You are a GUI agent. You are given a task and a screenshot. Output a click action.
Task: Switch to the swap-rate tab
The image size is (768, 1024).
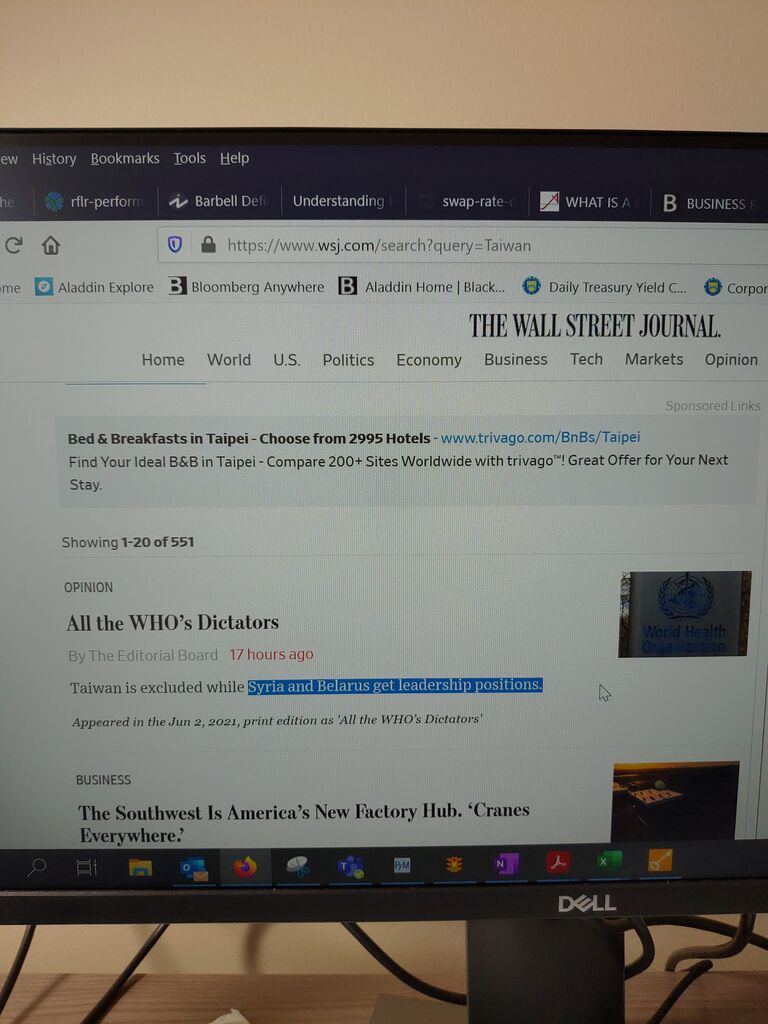pyautogui.click(x=469, y=202)
